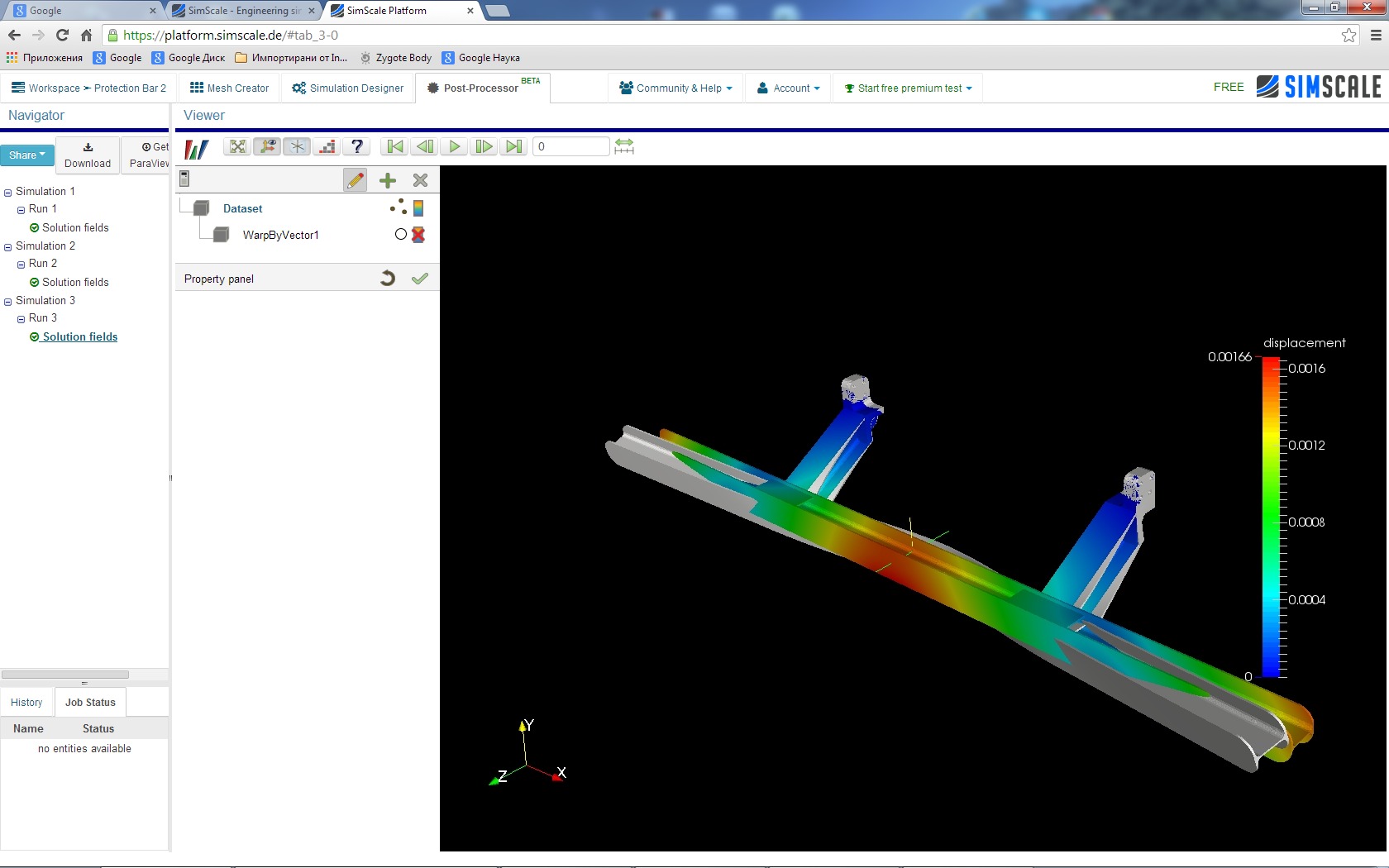Screen dimensions: 1389x868
Task: Toggle orientation axes visibility button
Action: tap(267, 147)
